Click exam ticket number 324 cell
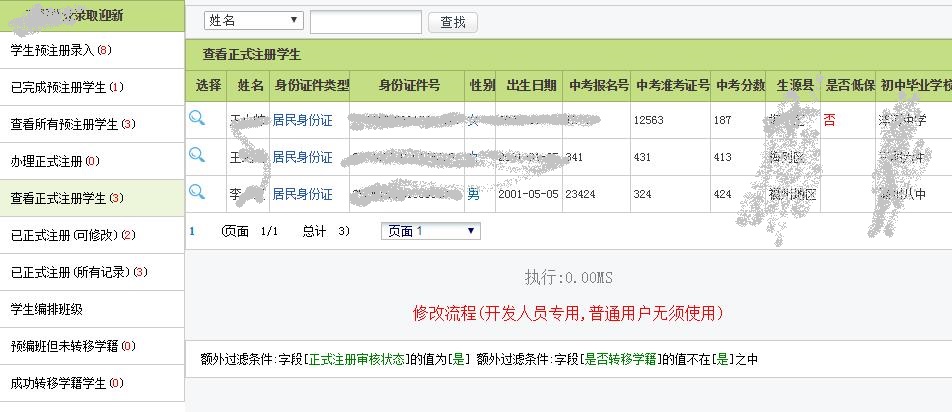952x412 pixels. pos(642,194)
